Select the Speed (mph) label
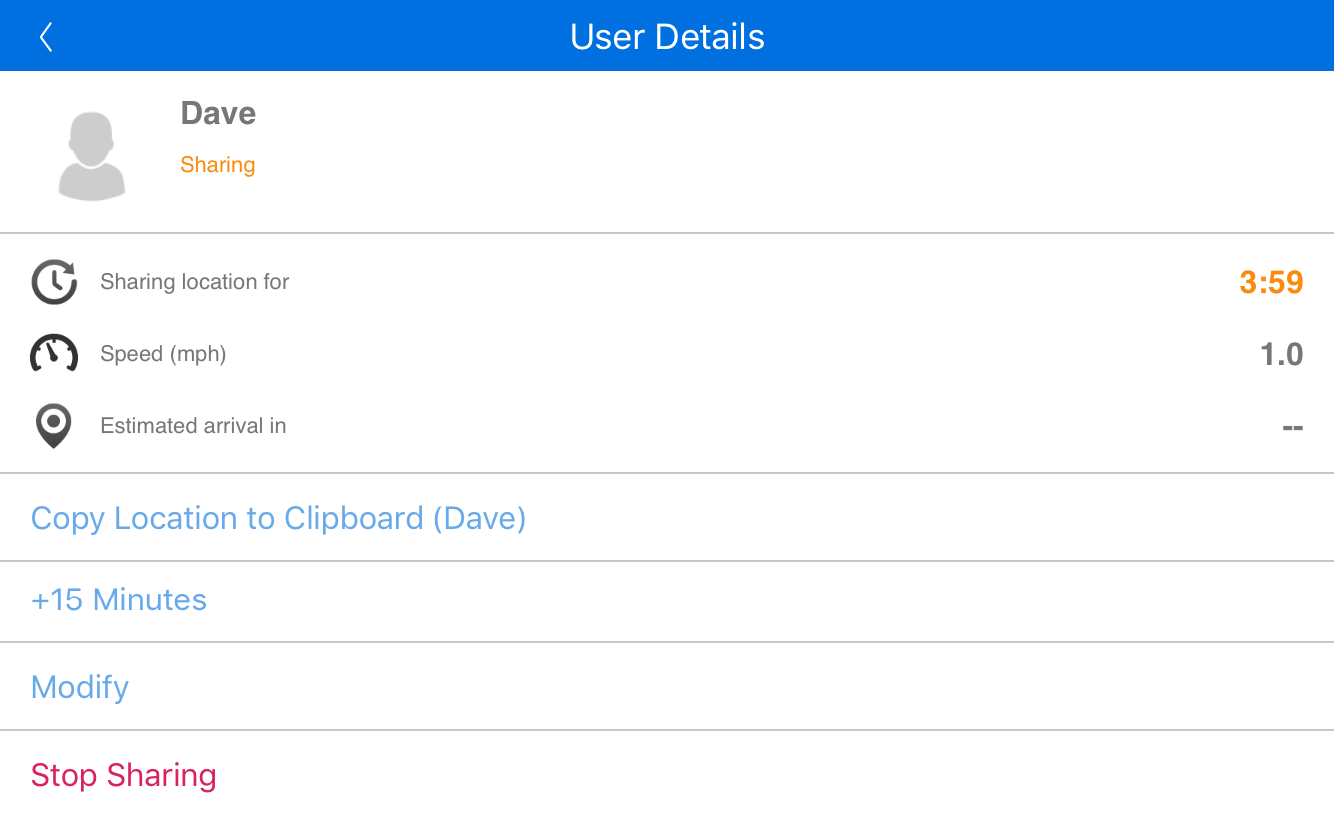The height and width of the screenshot is (815, 1334). point(163,354)
